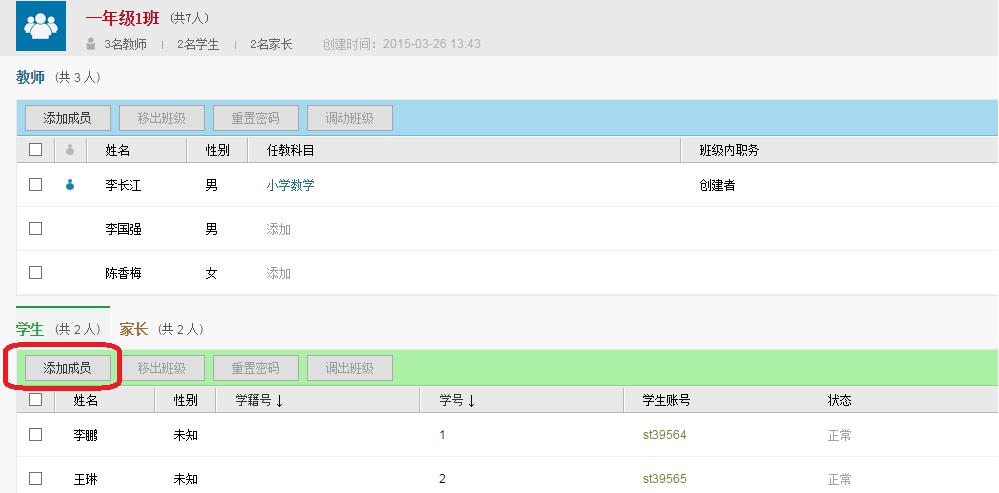Click 添加成员 button in student section
Viewport: 999px width, 493px height.
pos(67,368)
